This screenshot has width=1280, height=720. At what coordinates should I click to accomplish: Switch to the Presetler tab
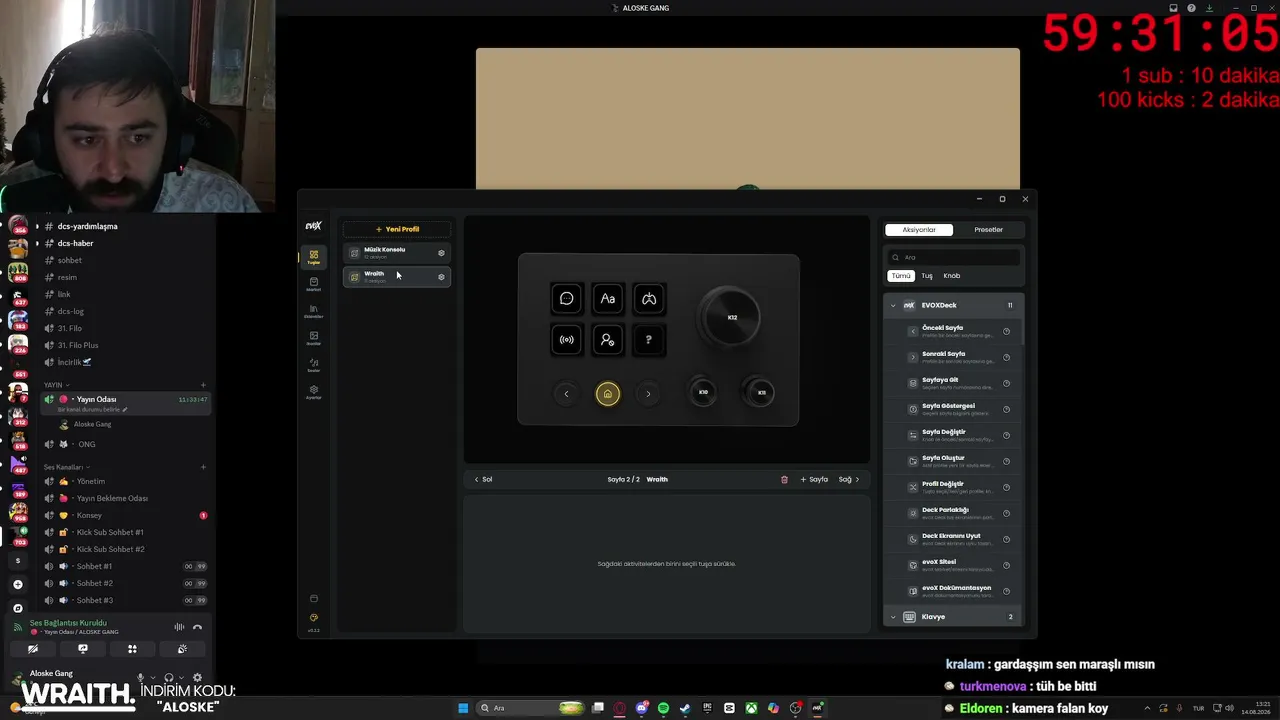point(988,230)
